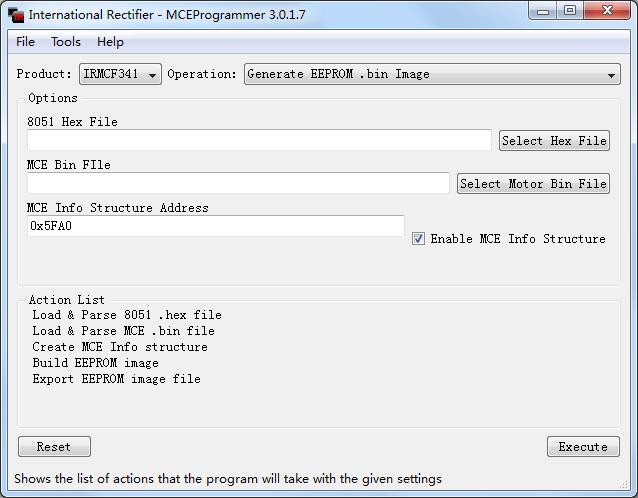Viewport: 638px width, 498px height.
Task: Maximize the MCEProgrammer window
Action: [570, 11]
